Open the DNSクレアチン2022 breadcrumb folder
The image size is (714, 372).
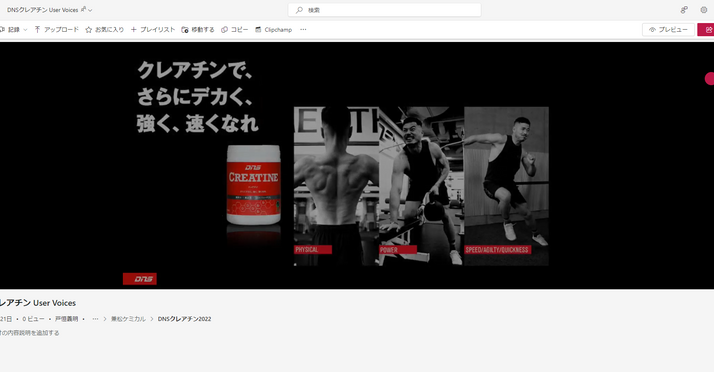coord(184,319)
